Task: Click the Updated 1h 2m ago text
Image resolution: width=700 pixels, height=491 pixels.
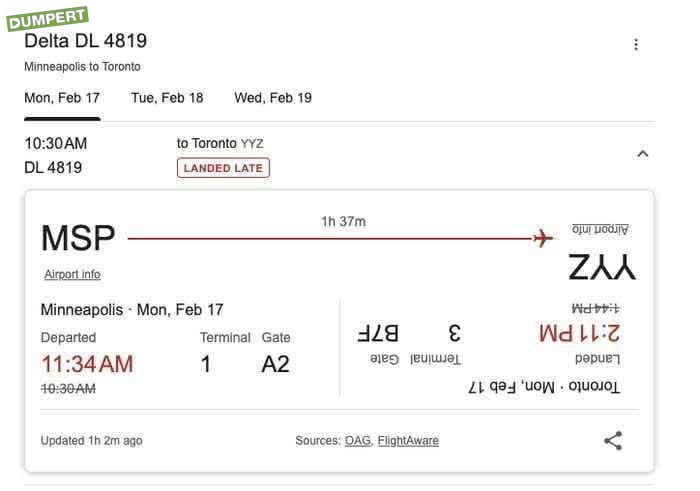Action: click(91, 440)
